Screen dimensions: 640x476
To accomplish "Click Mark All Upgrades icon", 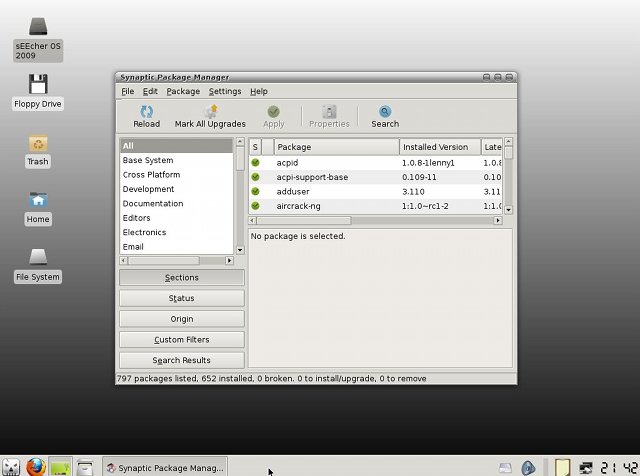I will [x=211, y=111].
